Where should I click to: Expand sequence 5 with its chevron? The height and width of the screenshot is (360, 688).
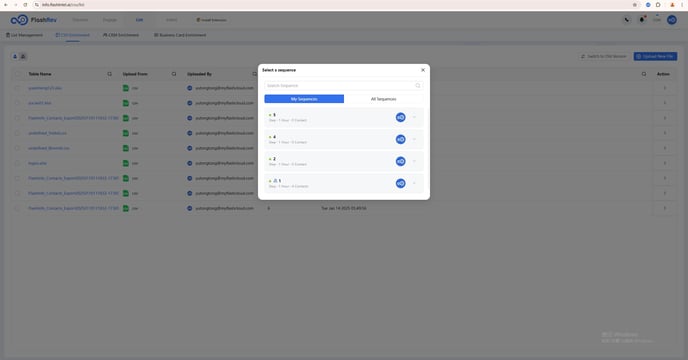pyautogui.click(x=414, y=117)
